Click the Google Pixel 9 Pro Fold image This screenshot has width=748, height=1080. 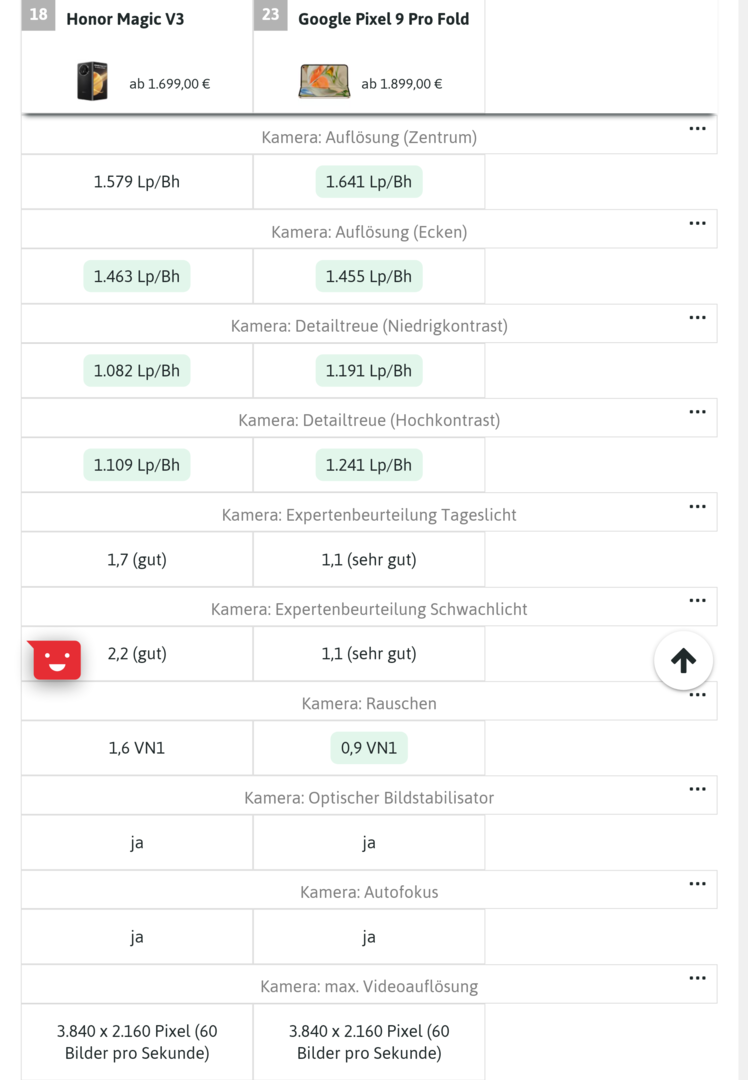(x=324, y=82)
